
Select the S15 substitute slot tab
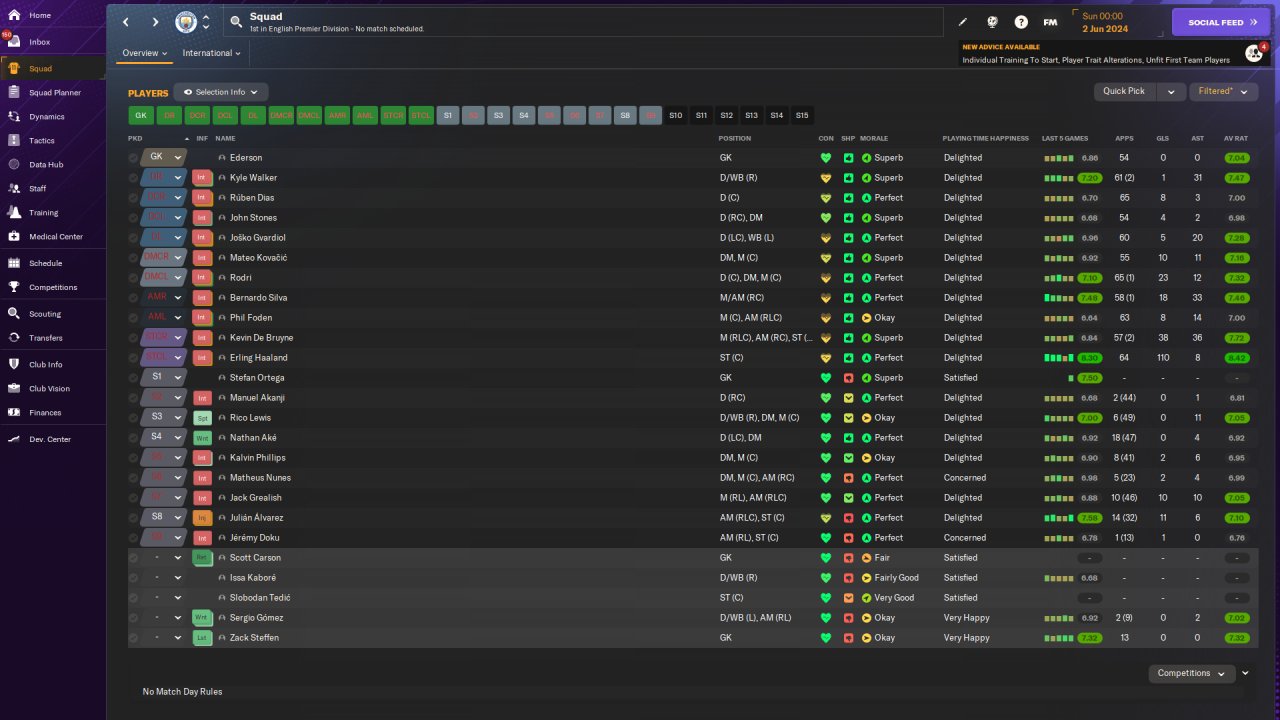pos(802,115)
